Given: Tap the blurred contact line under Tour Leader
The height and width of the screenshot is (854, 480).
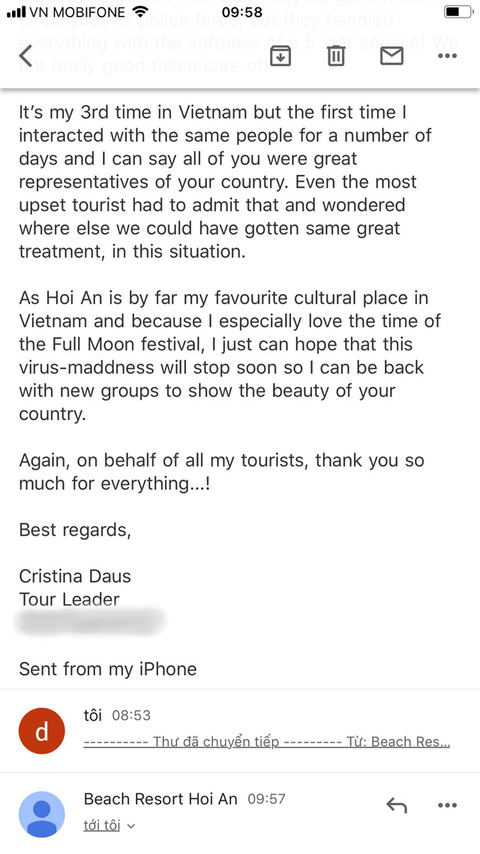Looking at the screenshot, I should pyautogui.click(x=90, y=623).
